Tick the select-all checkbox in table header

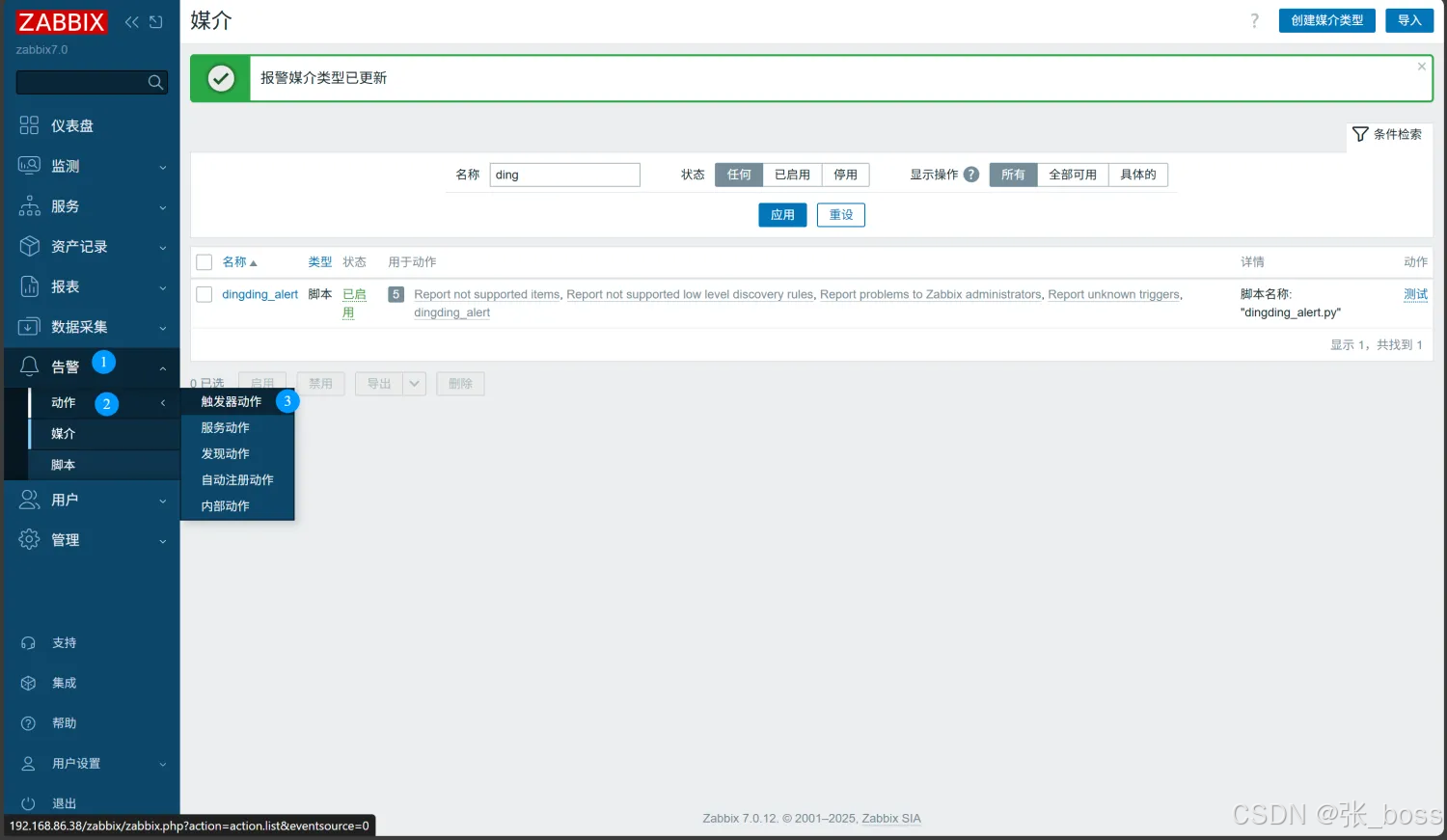pyautogui.click(x=205, y=262)
